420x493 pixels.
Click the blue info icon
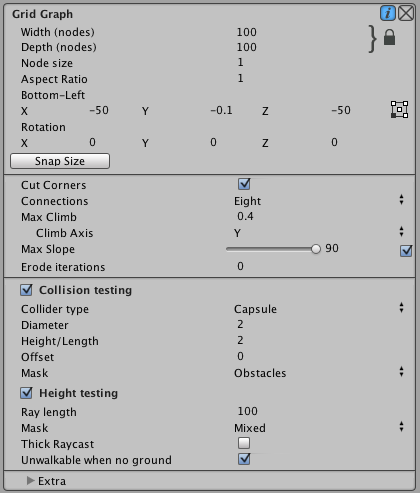click(388, 14)
